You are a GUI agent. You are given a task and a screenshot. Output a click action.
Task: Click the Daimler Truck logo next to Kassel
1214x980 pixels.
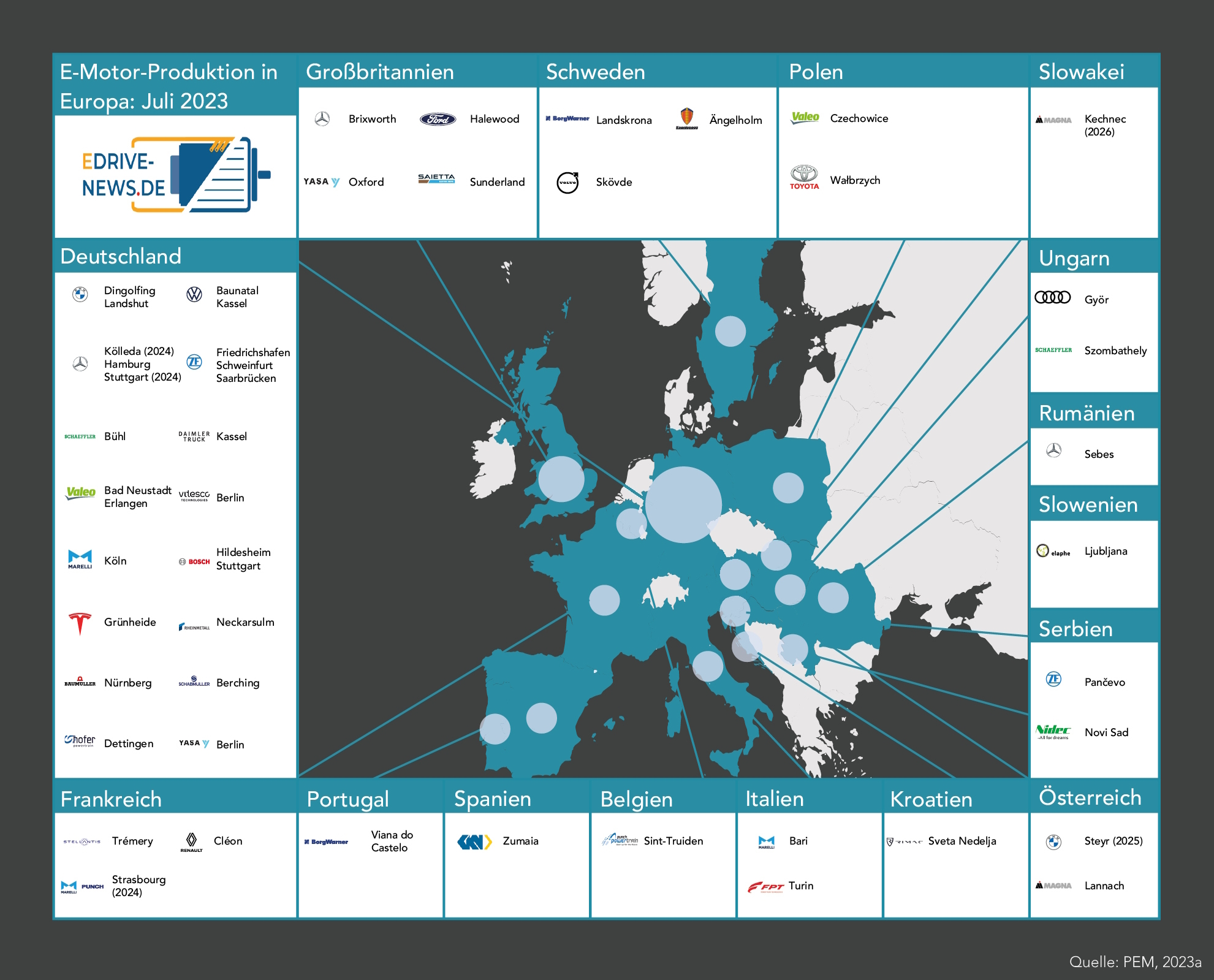coord(194,436)
